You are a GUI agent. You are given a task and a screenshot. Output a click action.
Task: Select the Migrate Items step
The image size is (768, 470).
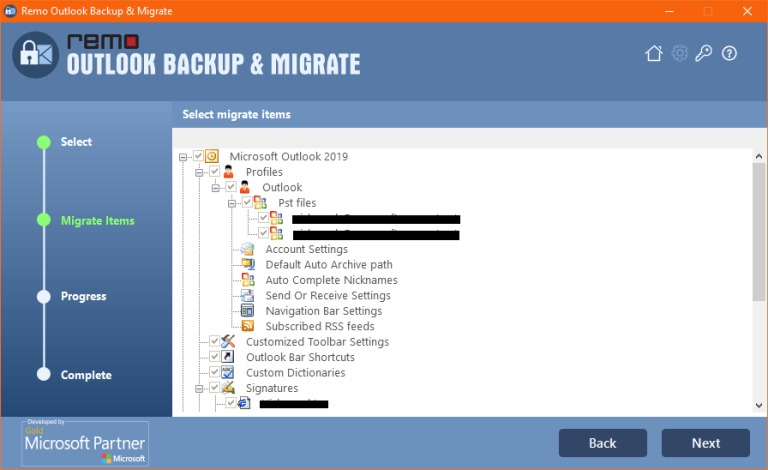97,221
